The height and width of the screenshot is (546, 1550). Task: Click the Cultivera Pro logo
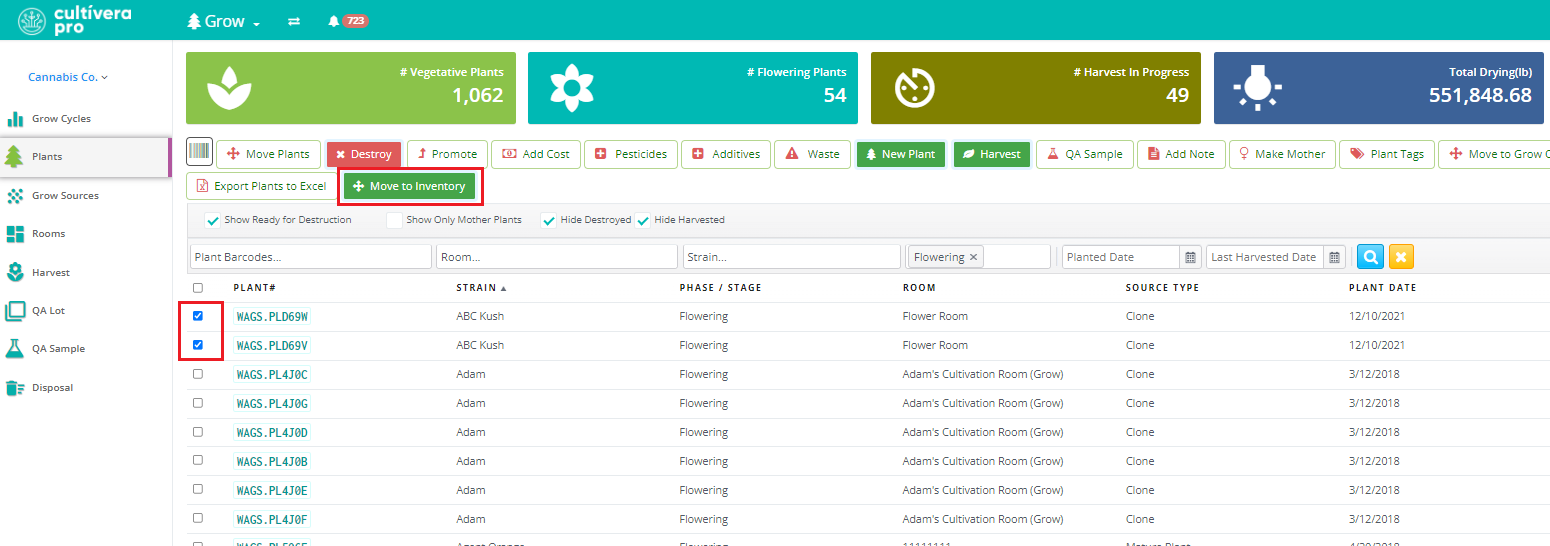pos(74,21)
